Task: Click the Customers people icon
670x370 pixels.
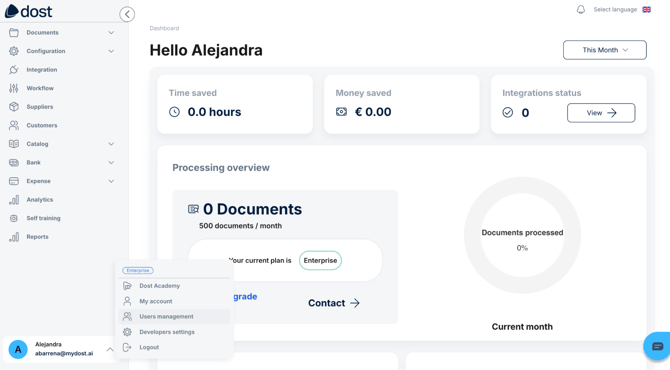Action: tap(14, 125)
